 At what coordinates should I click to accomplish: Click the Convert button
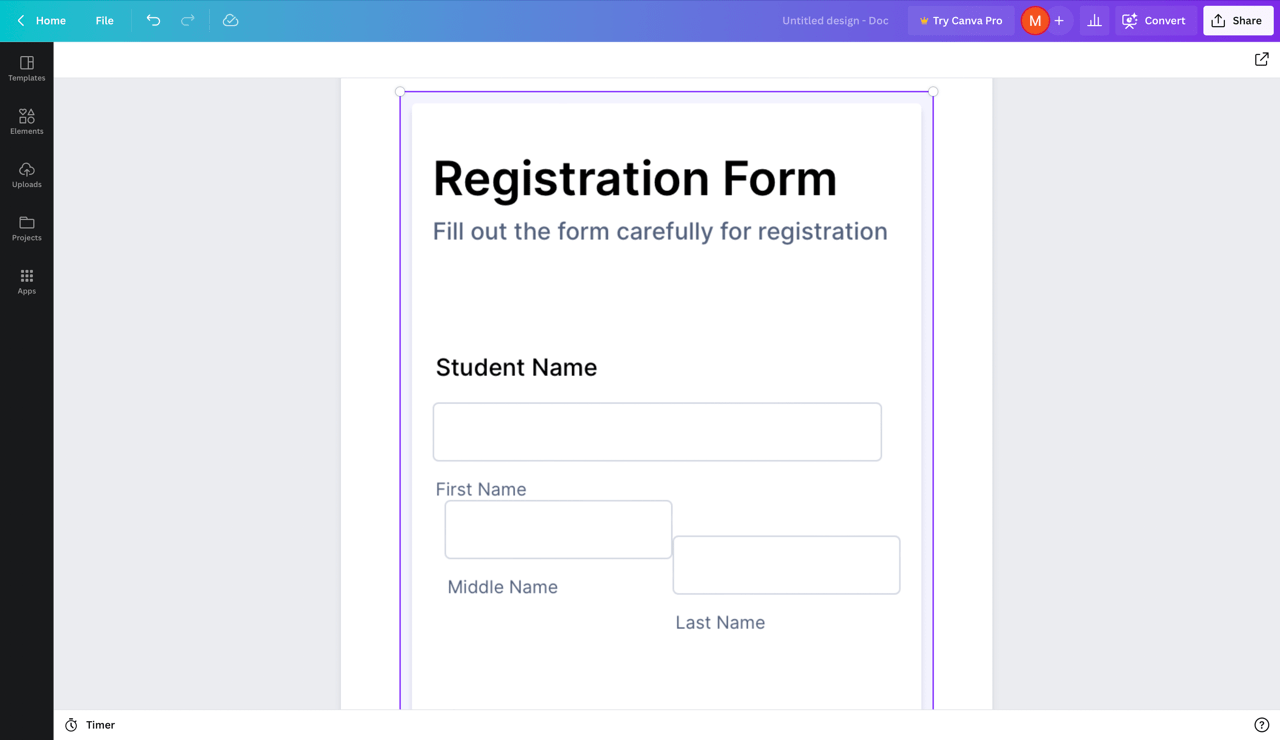pyautogui.click(x=1154, y=20)
